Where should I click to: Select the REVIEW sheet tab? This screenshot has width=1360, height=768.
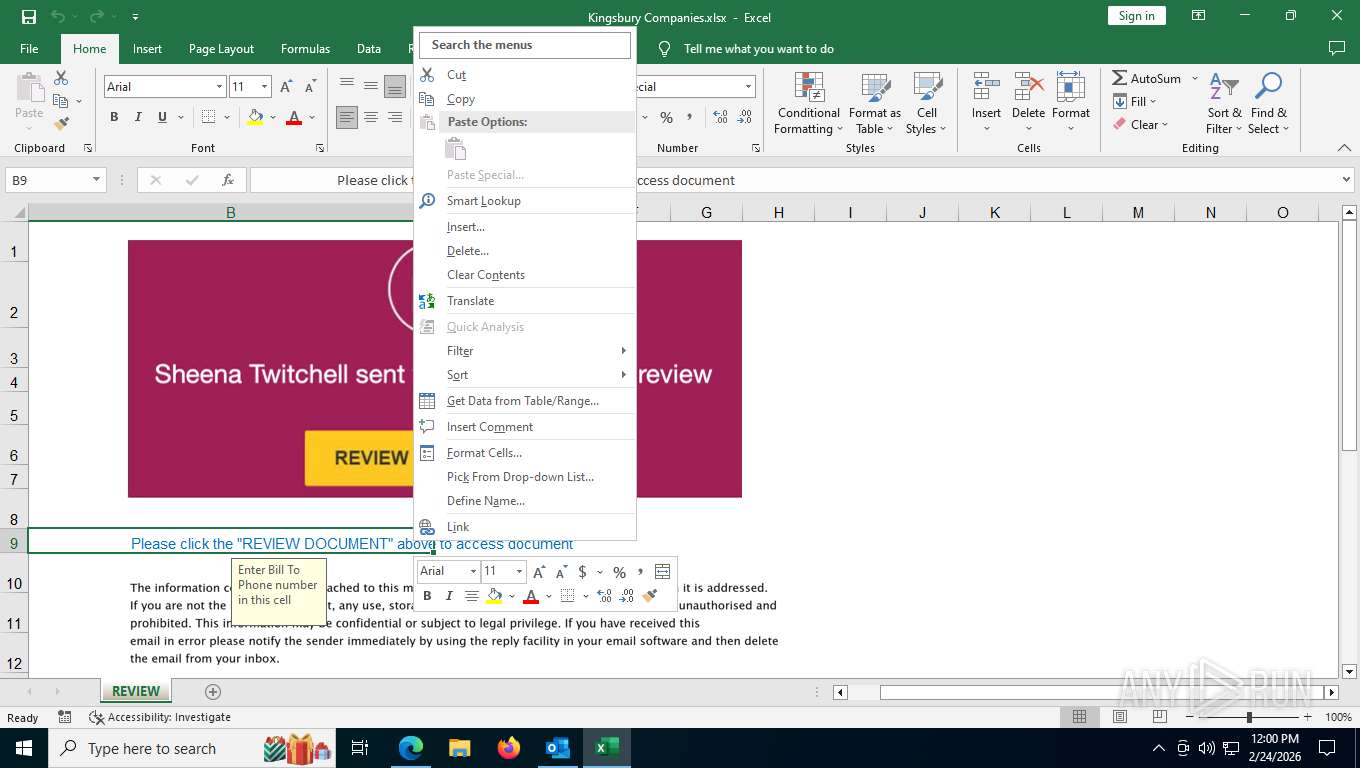136,691
